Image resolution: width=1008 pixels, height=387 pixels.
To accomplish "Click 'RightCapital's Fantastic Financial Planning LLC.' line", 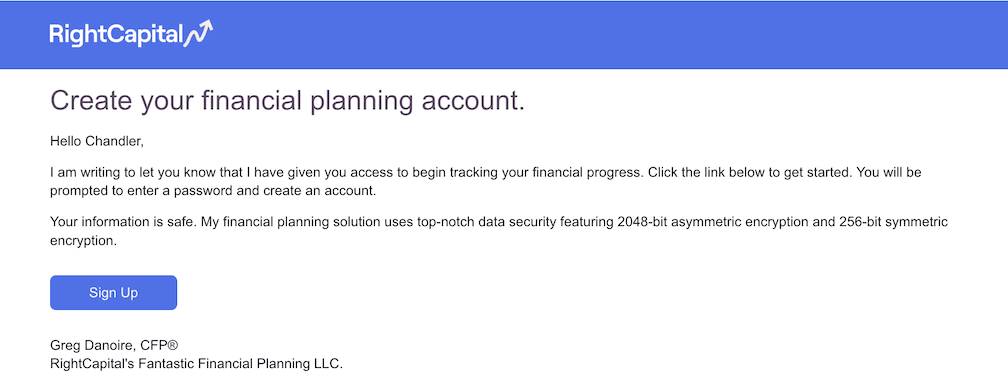I will tap(197, 364).
